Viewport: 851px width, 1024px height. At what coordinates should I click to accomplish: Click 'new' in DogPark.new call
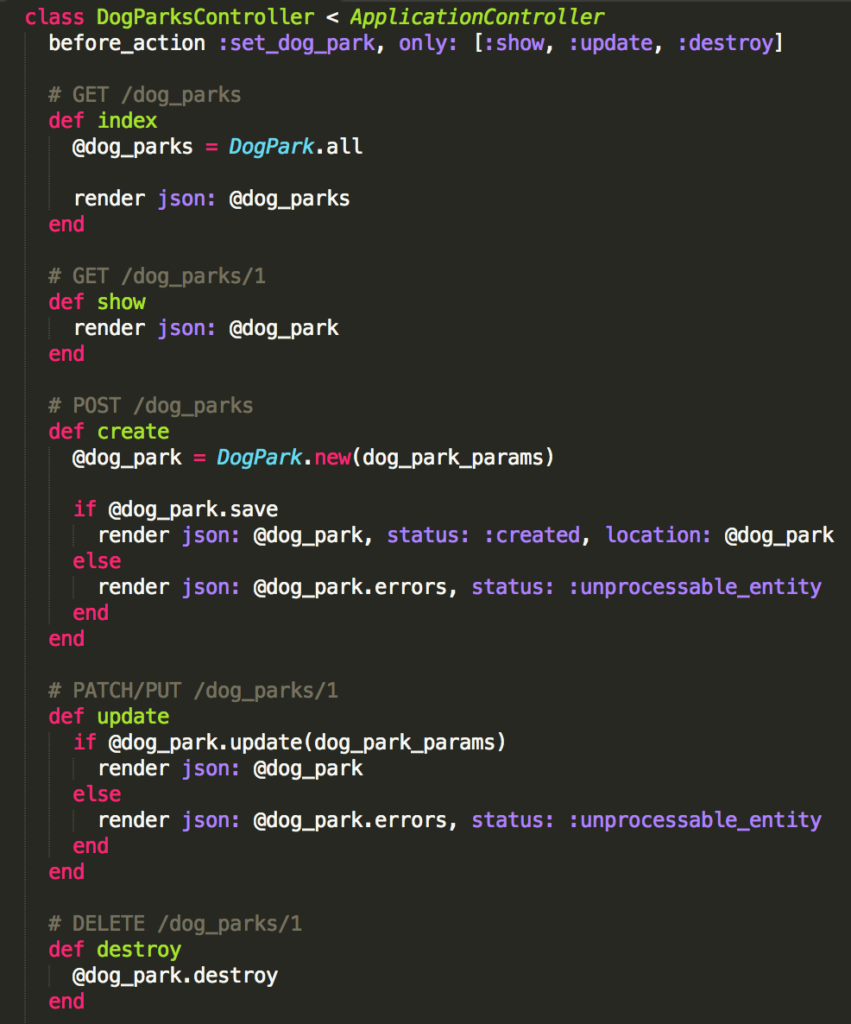tap(332, 457)
